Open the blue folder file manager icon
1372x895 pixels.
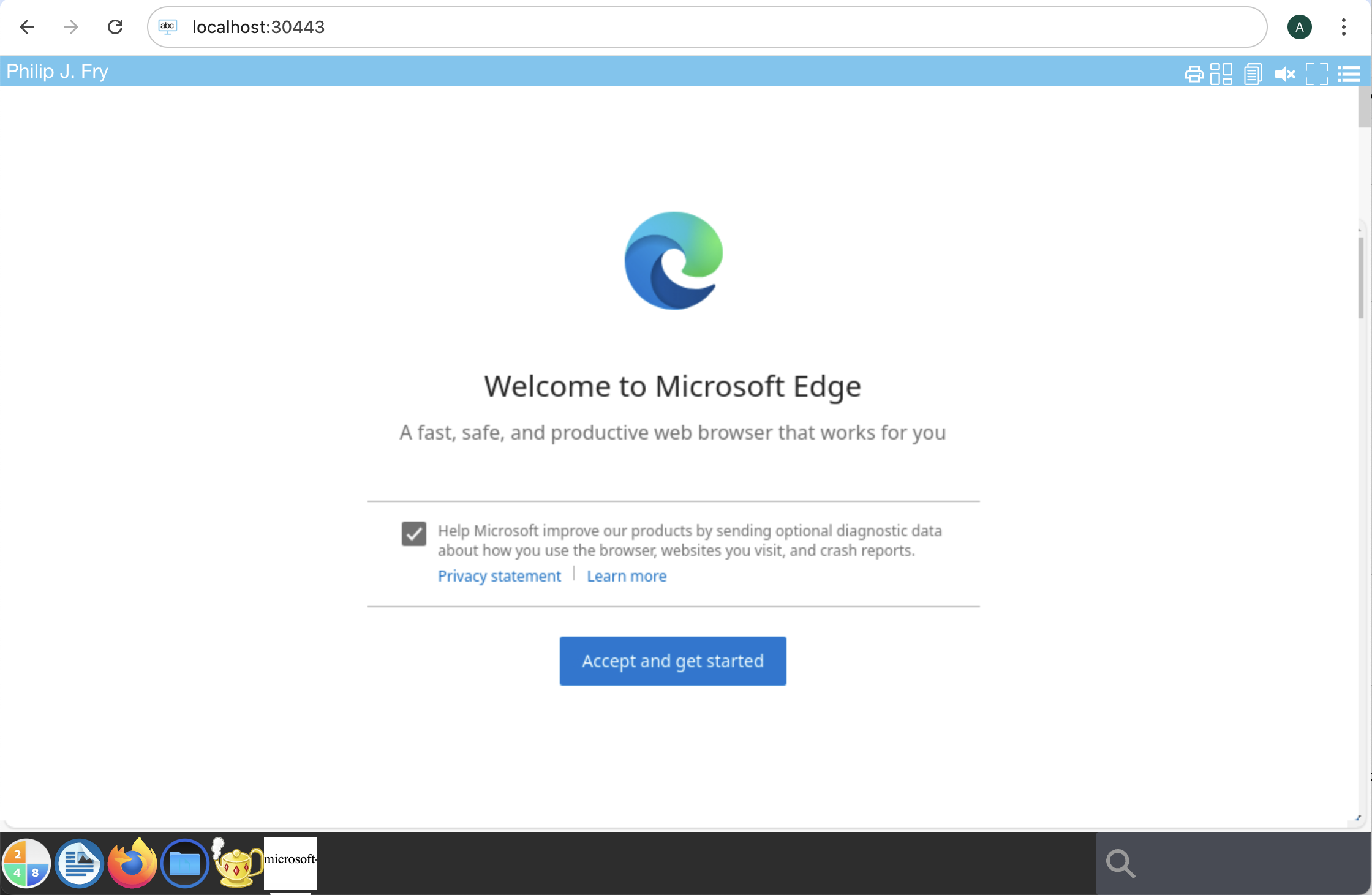coord(185,863)
